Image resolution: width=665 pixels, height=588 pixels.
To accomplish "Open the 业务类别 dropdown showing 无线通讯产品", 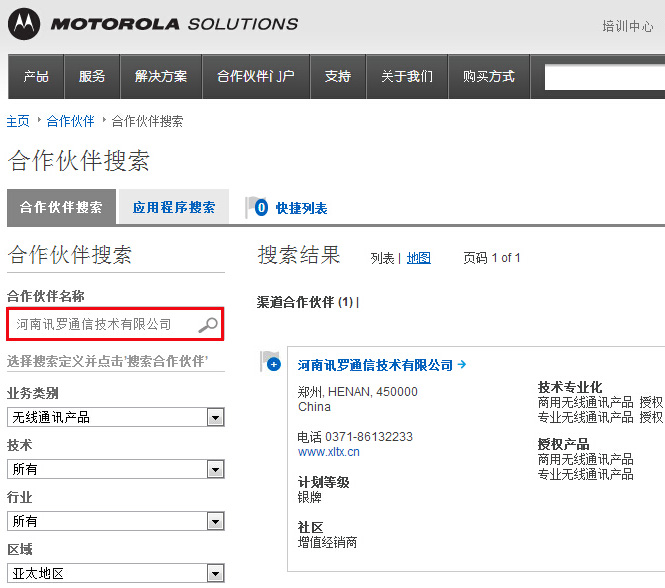I will [x=115, y=417].
